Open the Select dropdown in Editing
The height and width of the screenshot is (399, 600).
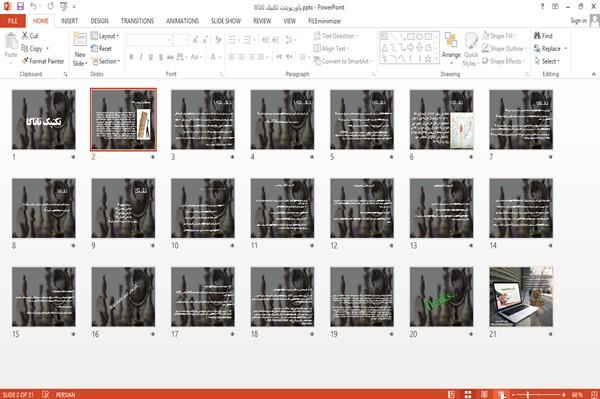coord(547,61)
